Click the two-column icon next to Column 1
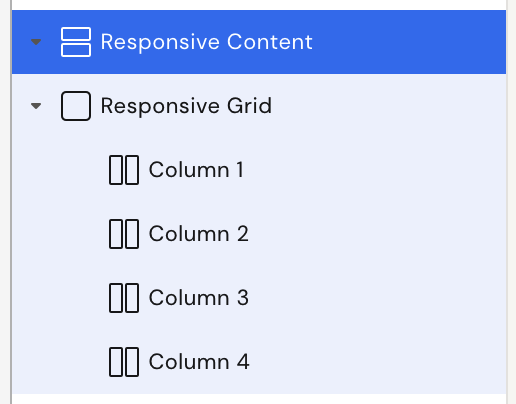Image resolution: width=516 pixels, height=404 pixels. pyautogui.click(x=124, y=170)
